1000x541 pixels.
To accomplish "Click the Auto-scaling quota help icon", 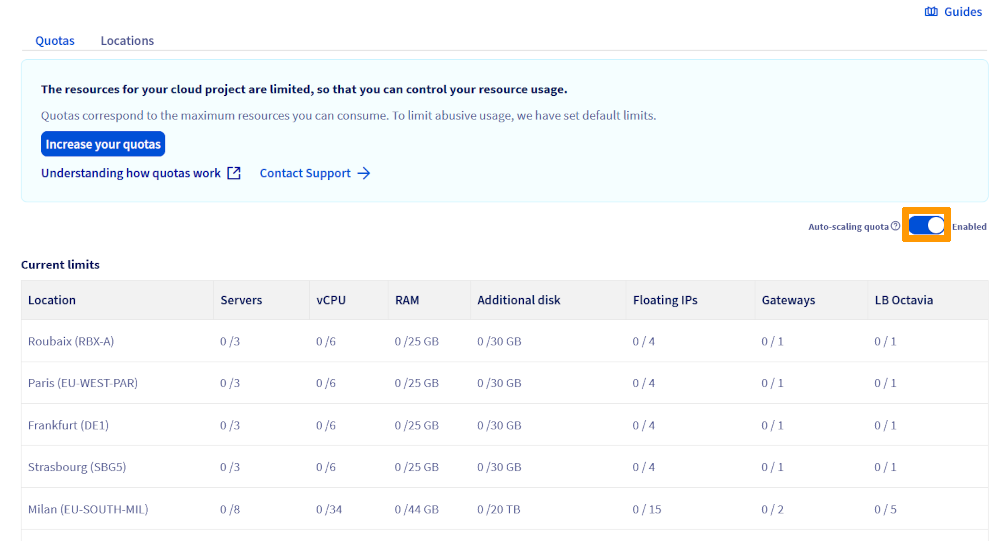I will click(x=895, y=227).
